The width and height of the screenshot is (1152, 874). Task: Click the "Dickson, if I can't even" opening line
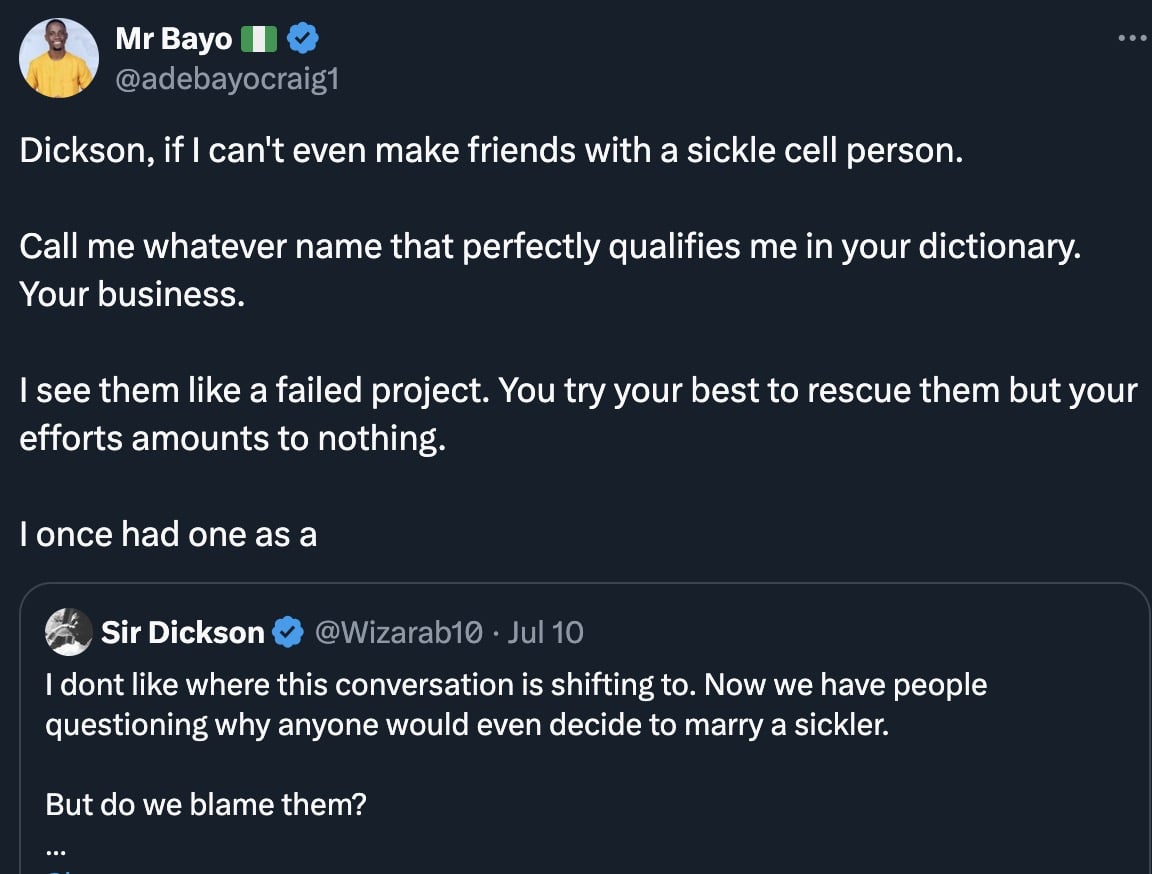pos(490,151)
